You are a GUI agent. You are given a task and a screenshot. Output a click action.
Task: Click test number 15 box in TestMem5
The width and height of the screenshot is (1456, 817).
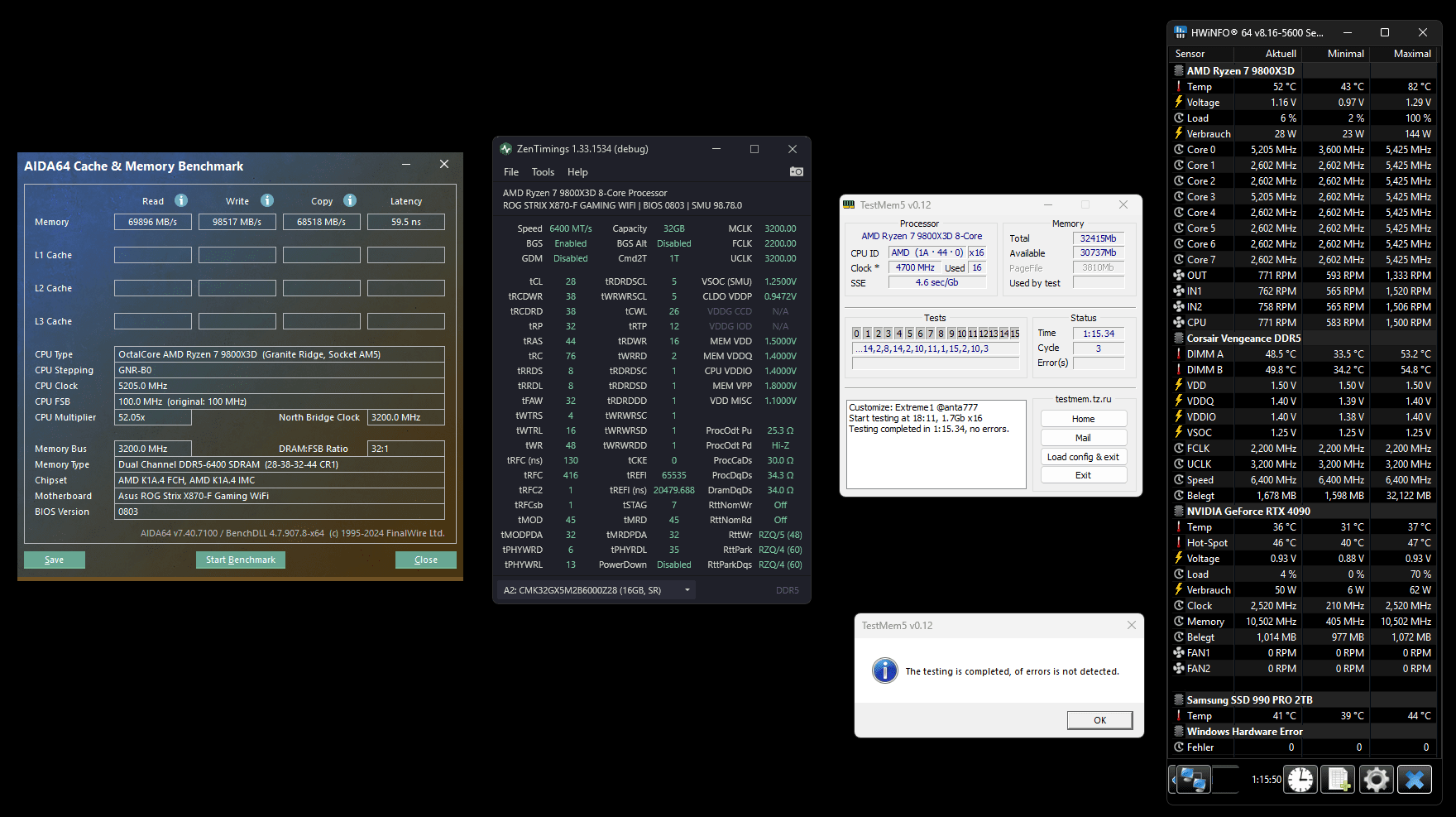coord(1014,334)
